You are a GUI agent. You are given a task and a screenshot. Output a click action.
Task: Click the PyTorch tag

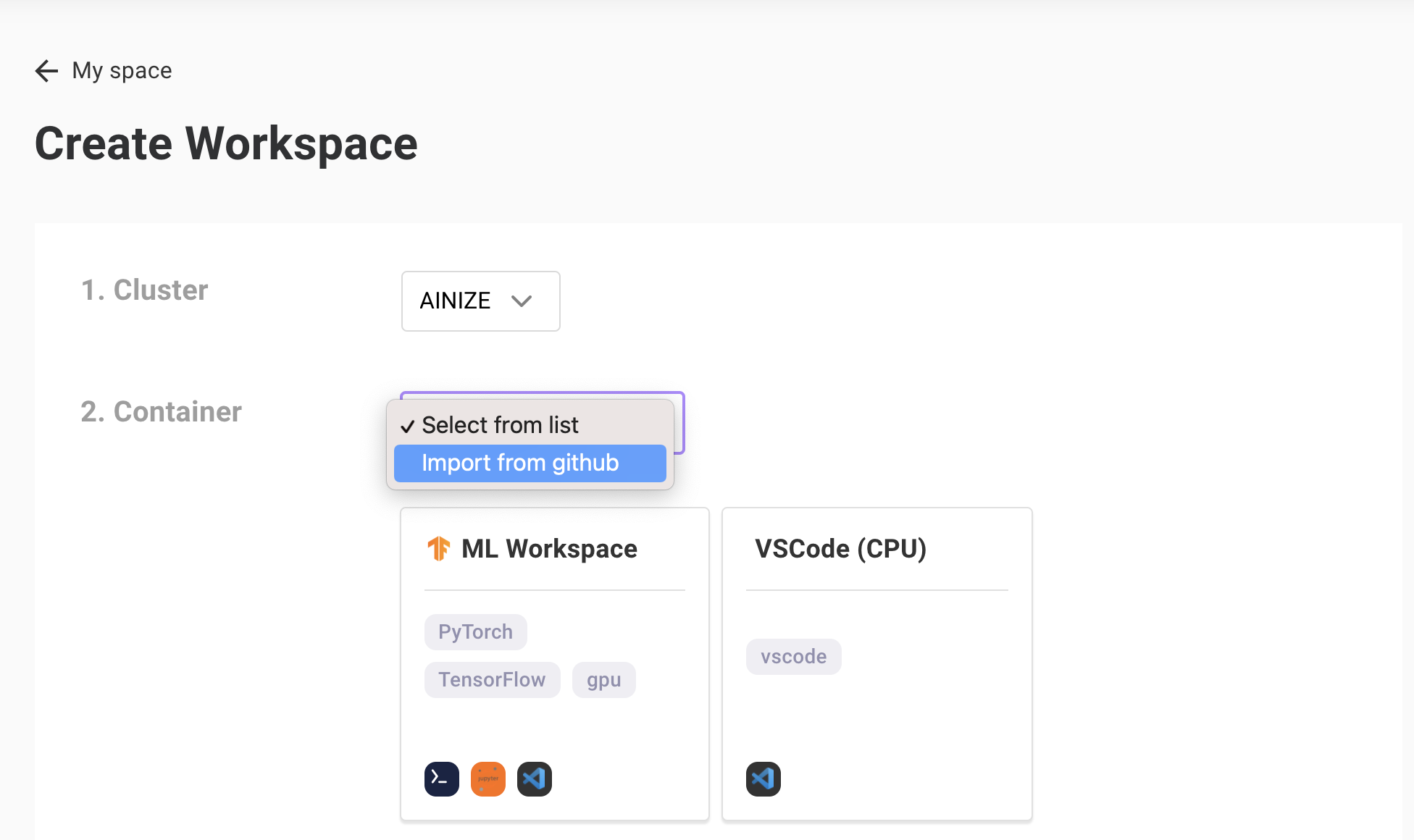(x=475, y=631)
